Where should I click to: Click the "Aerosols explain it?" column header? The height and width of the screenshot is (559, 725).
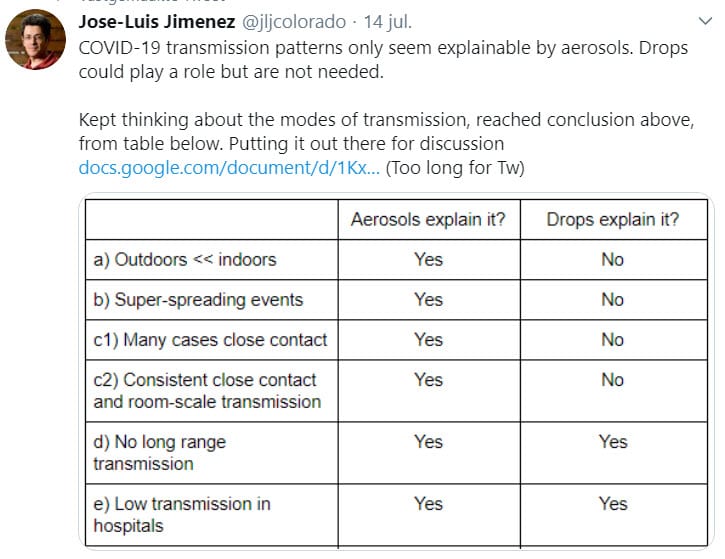coord(428,219)
